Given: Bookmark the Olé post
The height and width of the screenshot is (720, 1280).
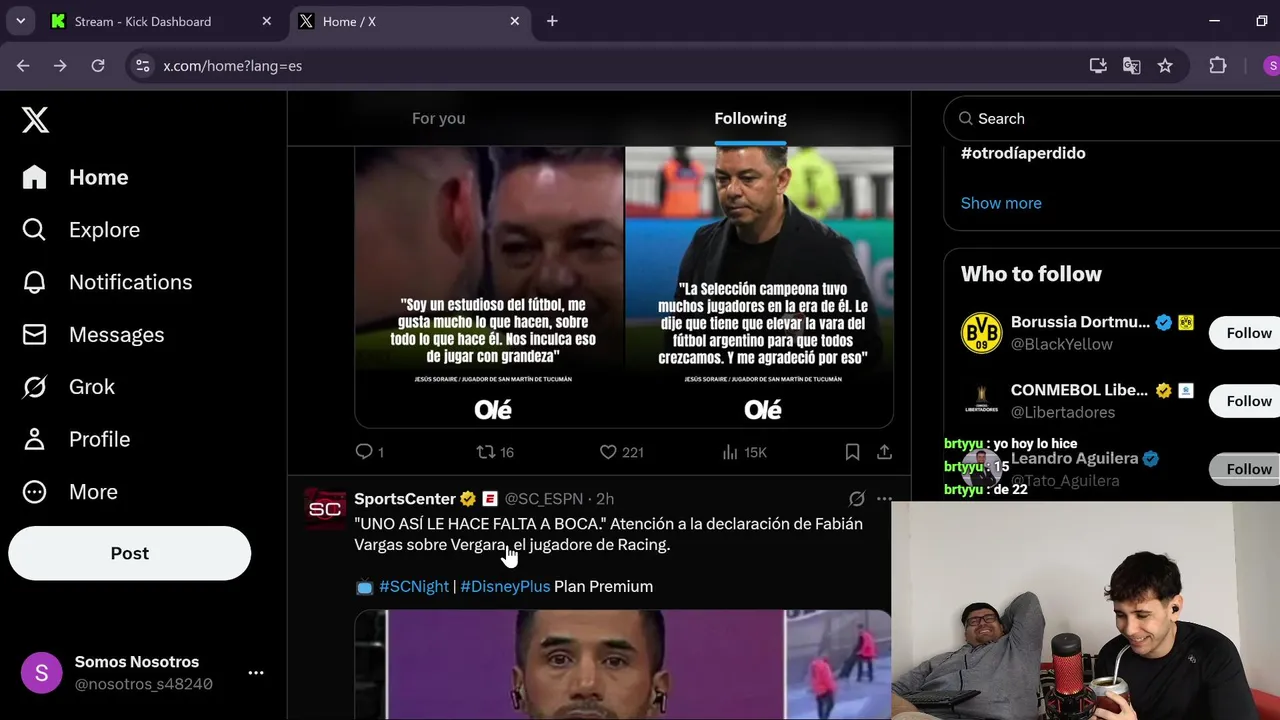Looking at the screenshot, I should tap(852, 452).
